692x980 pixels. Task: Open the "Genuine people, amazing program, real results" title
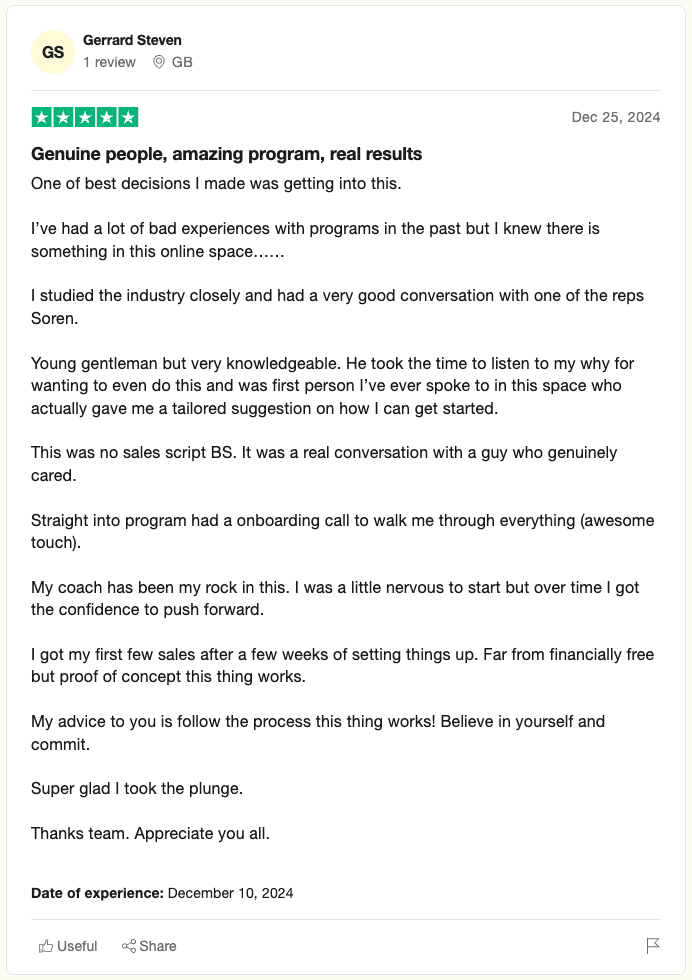(x=227, y=154)
